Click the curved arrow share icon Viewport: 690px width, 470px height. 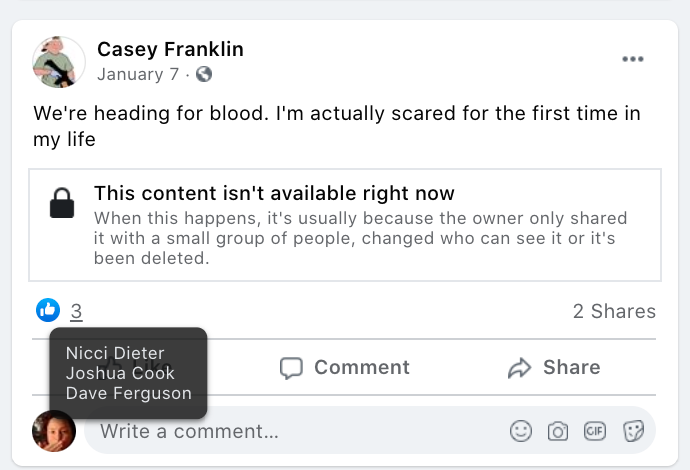coord(519,368)
